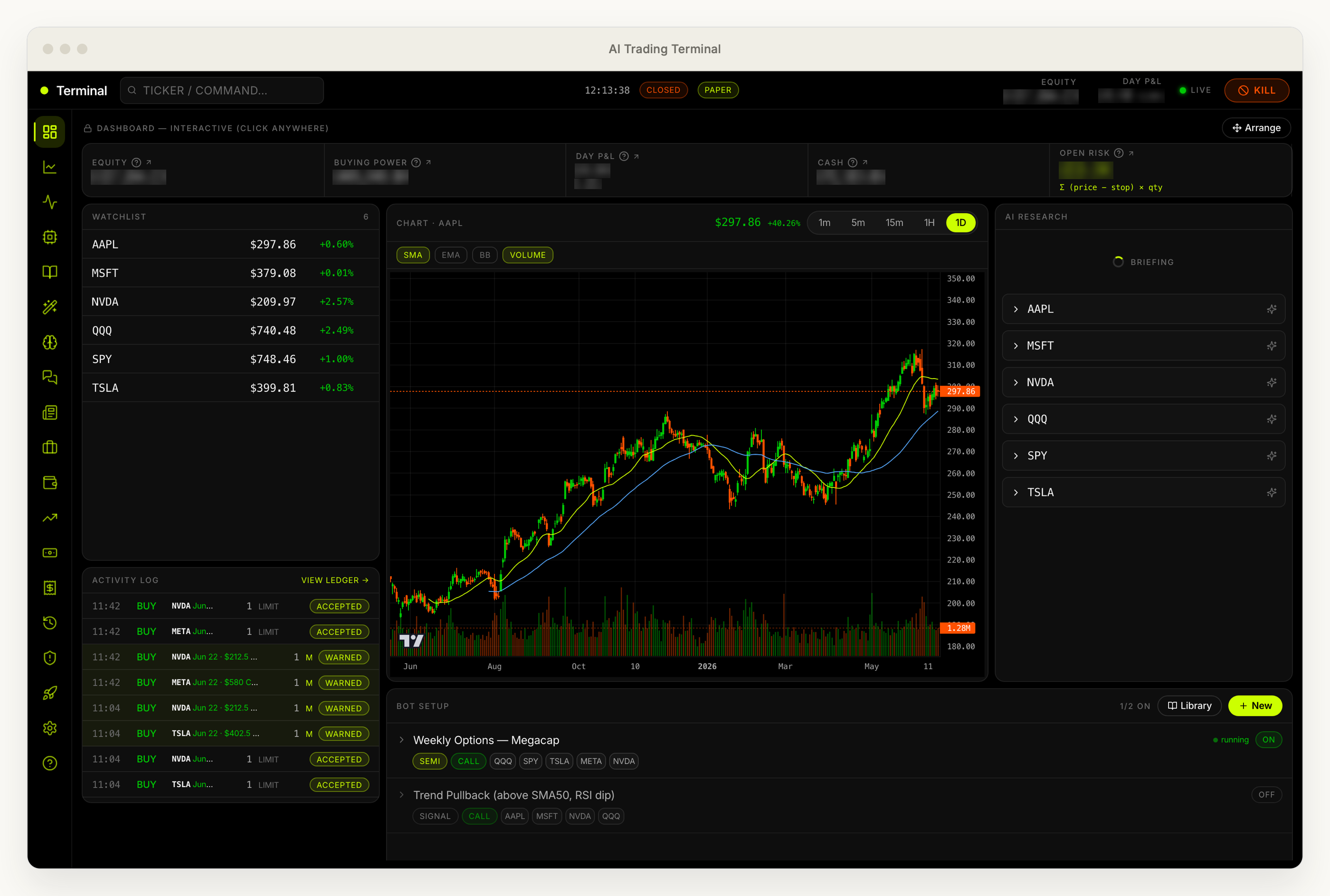Switch chart to 15m timeframe
Viewport: 1330px width, 896px height.
(894, 223)
